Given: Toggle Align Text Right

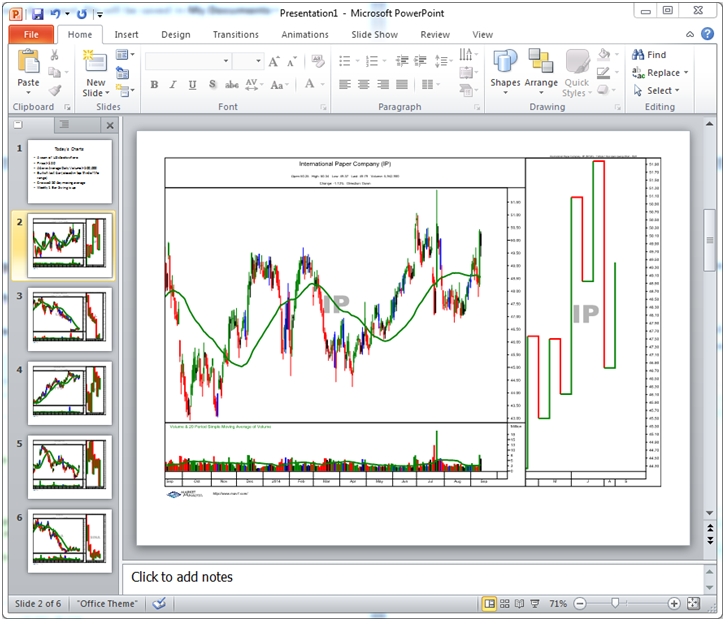Looking at the screenshot, I should click(x=383, y=84).
